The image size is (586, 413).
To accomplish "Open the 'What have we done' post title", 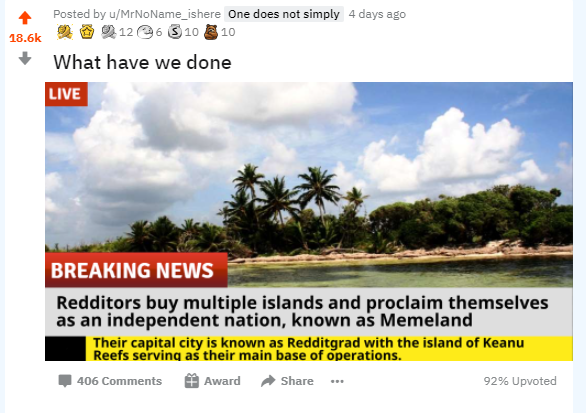I will [x=142, y=62].
